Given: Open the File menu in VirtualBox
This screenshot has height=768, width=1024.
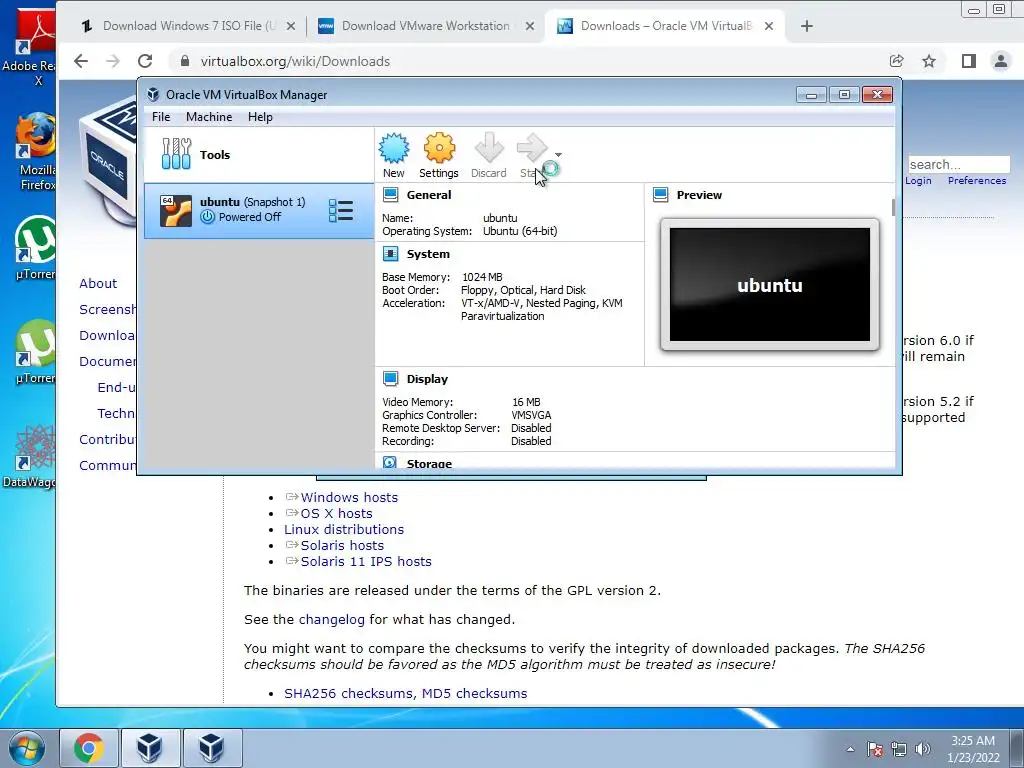Looking at the screenshot, I should click(x=161, y=117).
